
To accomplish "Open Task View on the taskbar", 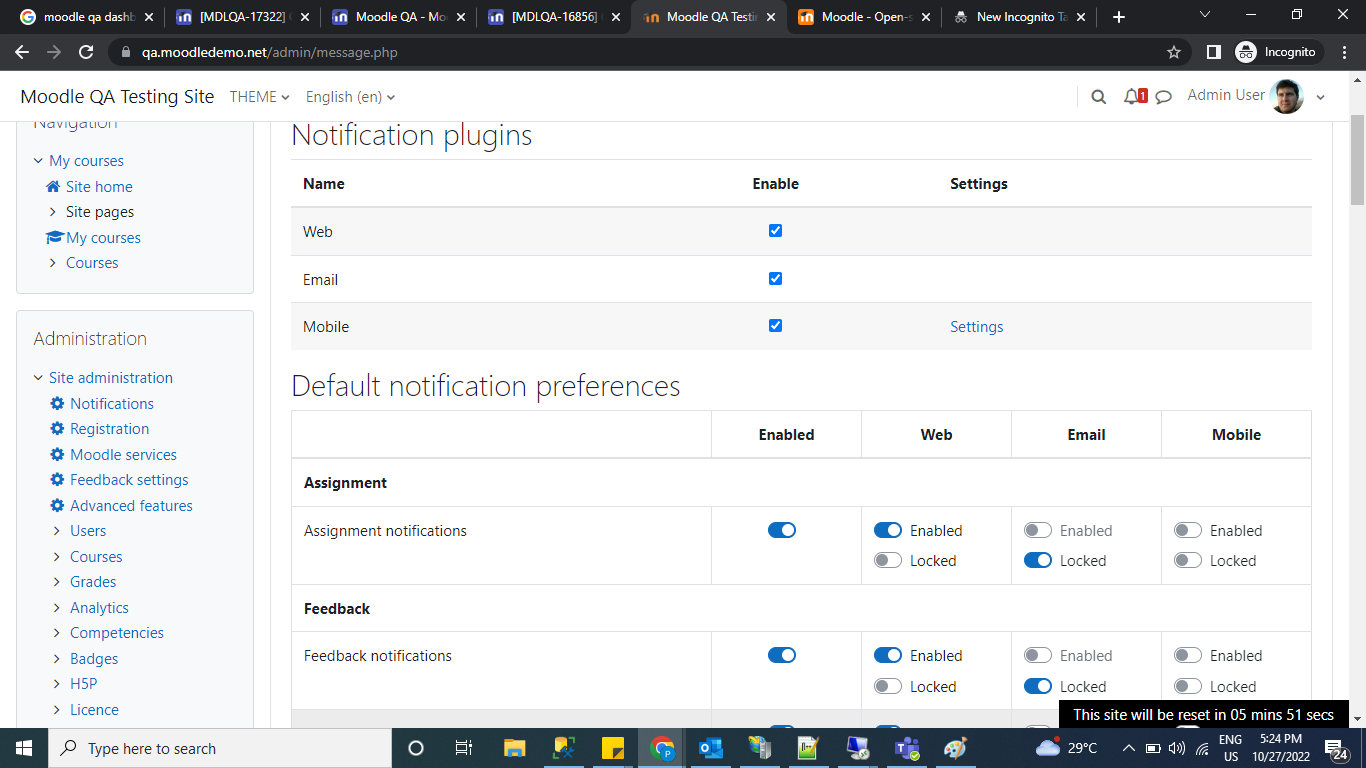I will pos(464,748).
